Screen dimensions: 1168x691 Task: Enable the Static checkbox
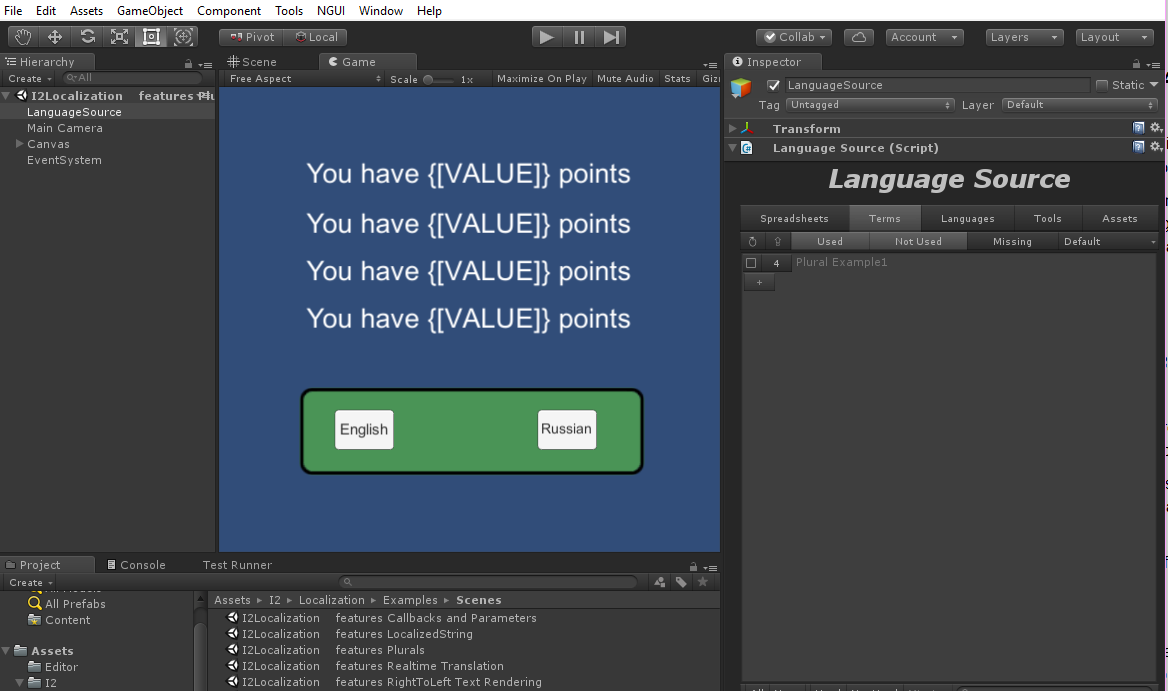1102,85
